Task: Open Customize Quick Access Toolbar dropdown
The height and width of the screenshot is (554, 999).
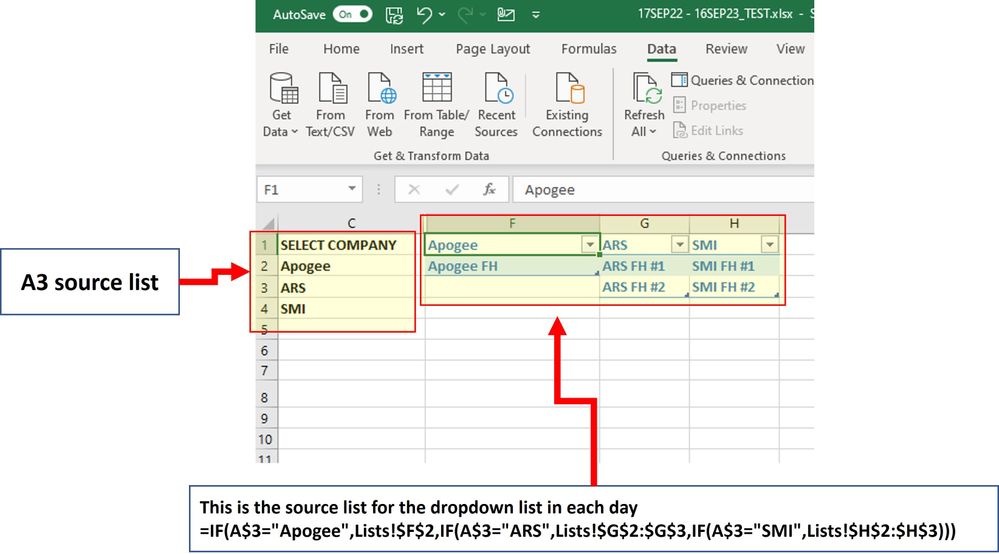Action: point(536,14)
